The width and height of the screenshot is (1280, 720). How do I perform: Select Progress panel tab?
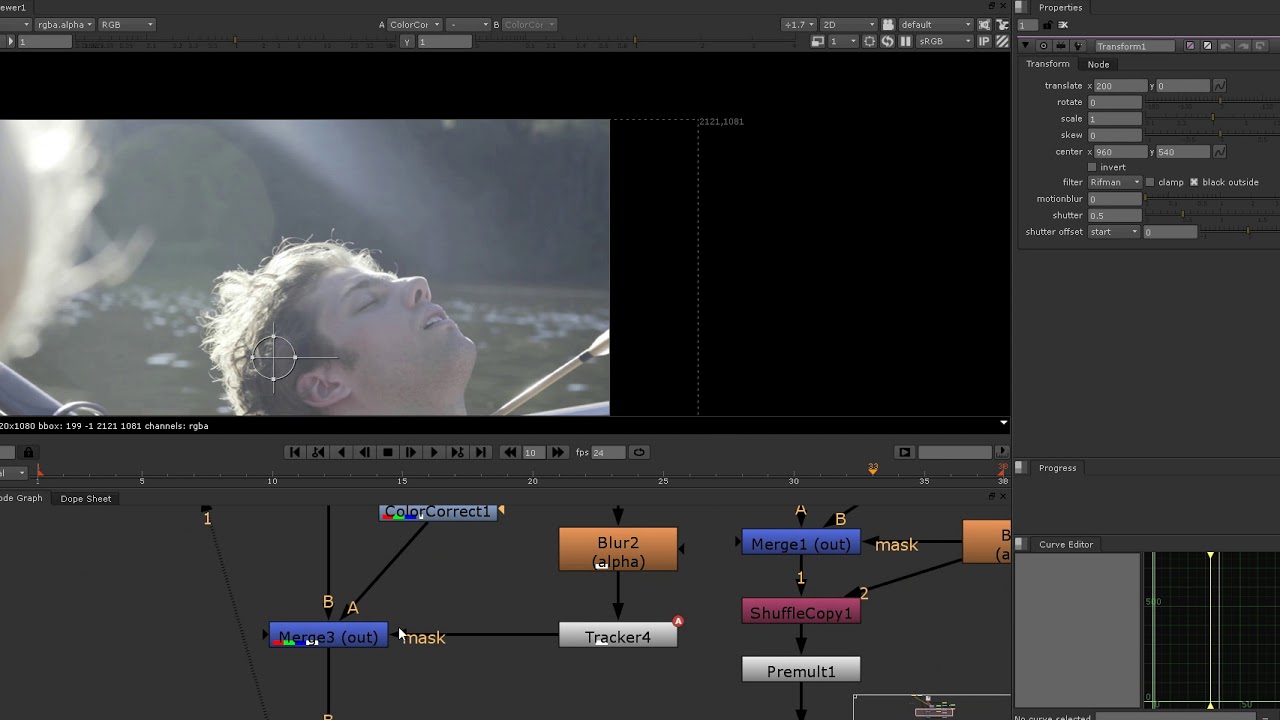tap(1057, 468)
